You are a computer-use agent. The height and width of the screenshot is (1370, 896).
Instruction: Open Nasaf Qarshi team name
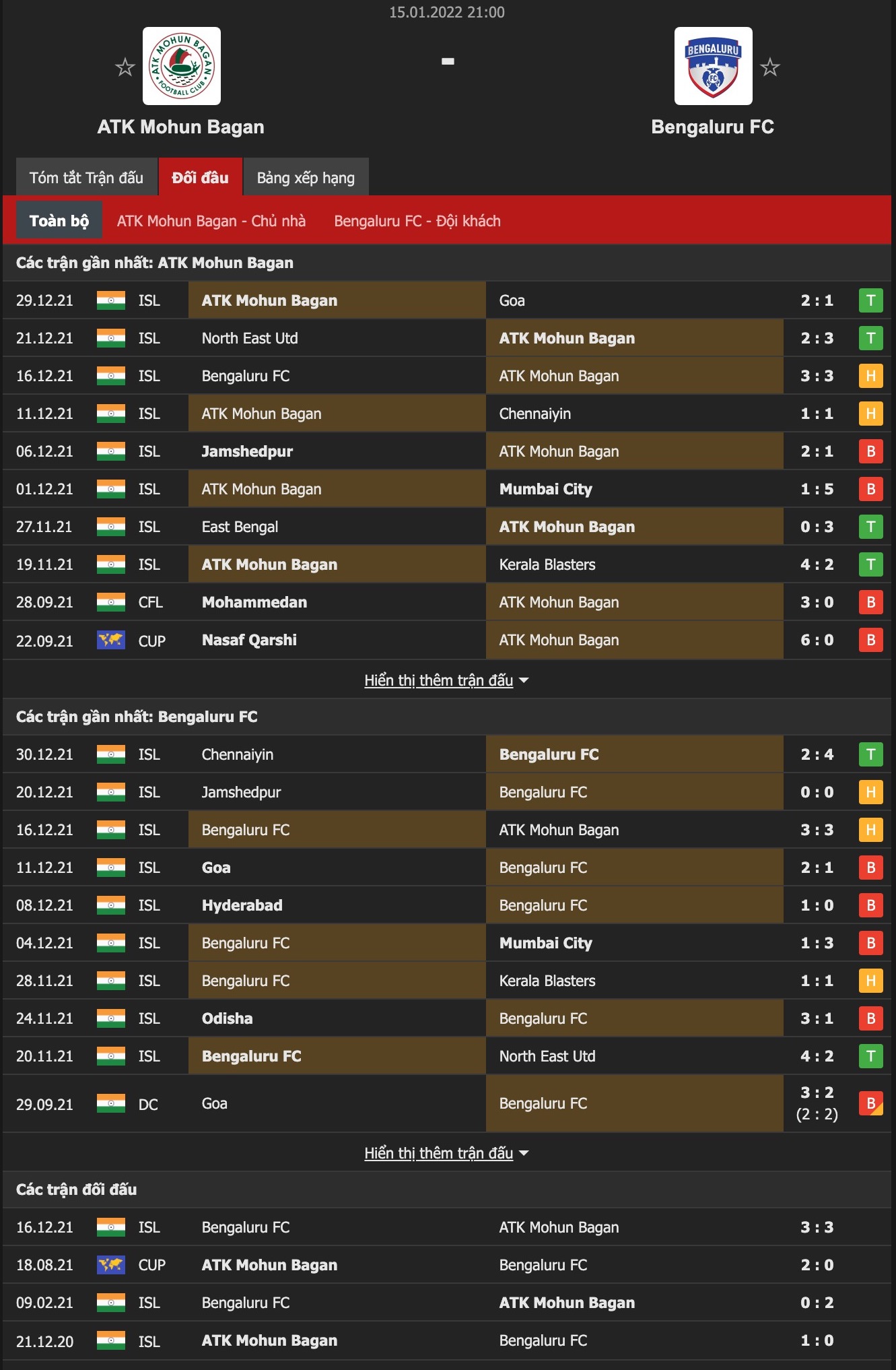(x=249, y=640)
